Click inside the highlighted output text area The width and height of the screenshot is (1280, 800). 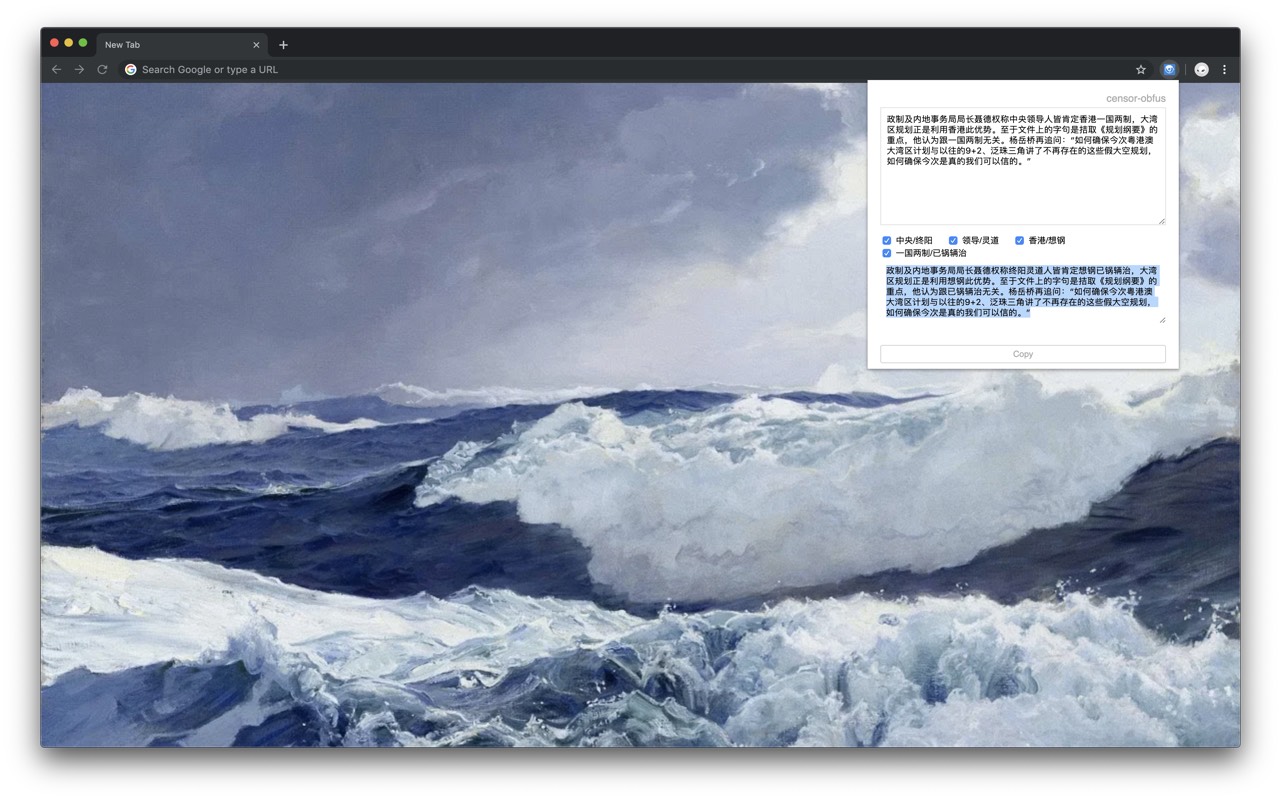click(x=1023, y=293)
